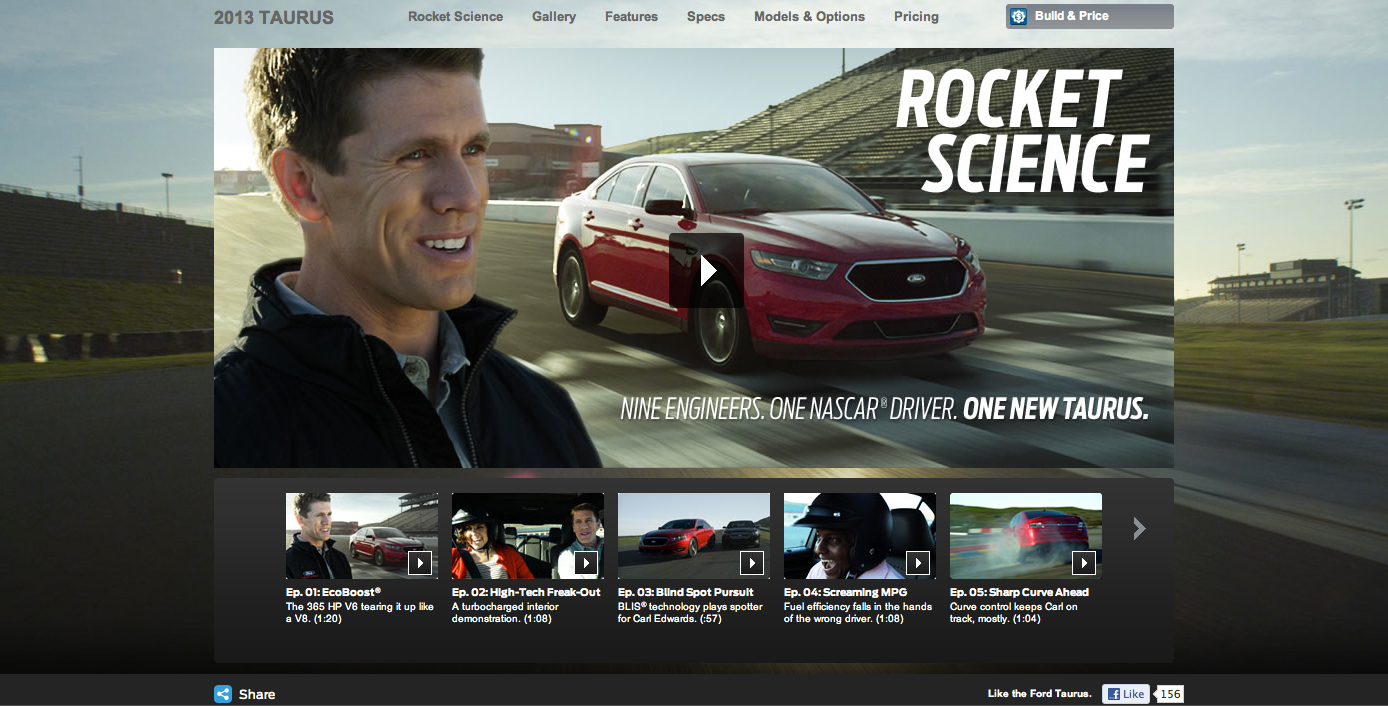Click the 156 like count bubble
The height and width of the screenshot is (706, 1388).
tap(1168, 694)
